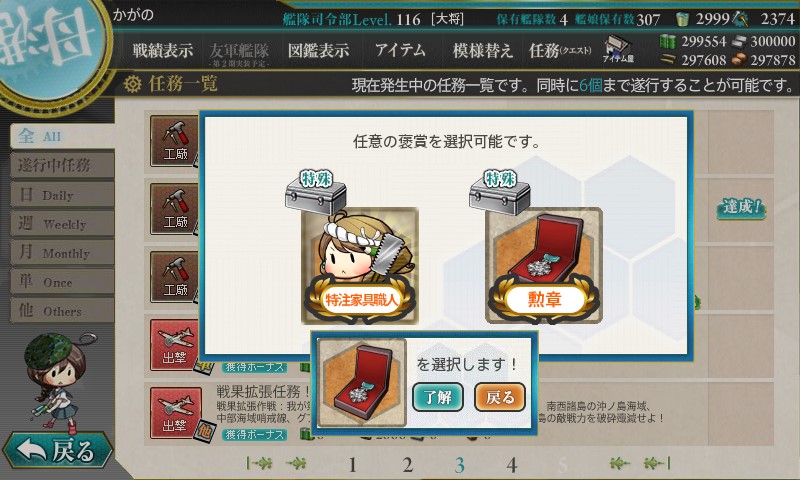This screenshot has height=480, width=800.
Task: Select the 特注家具職人 reward icon
Action: [360, 265]
